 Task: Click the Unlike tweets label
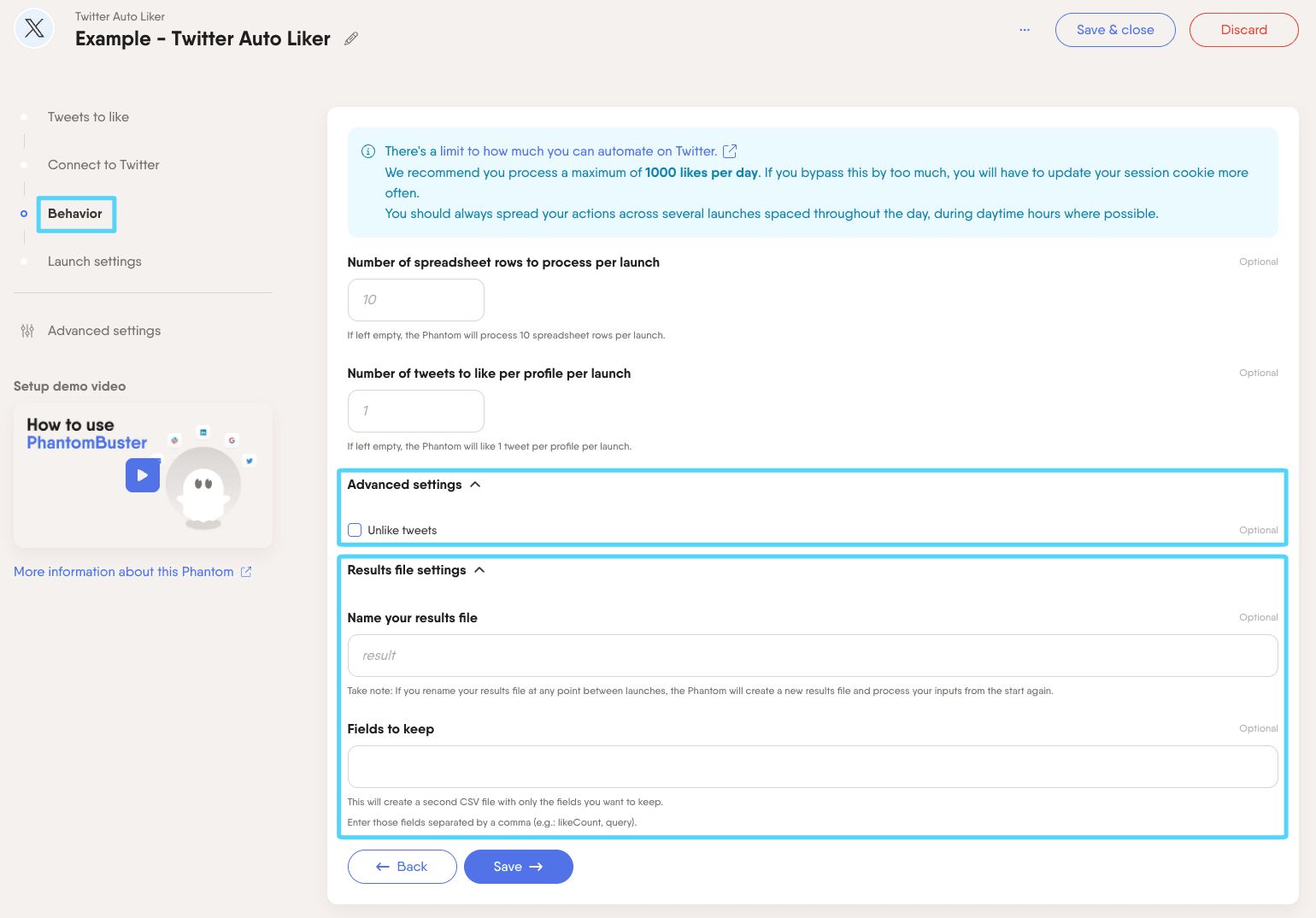click(x=402, y=530)
